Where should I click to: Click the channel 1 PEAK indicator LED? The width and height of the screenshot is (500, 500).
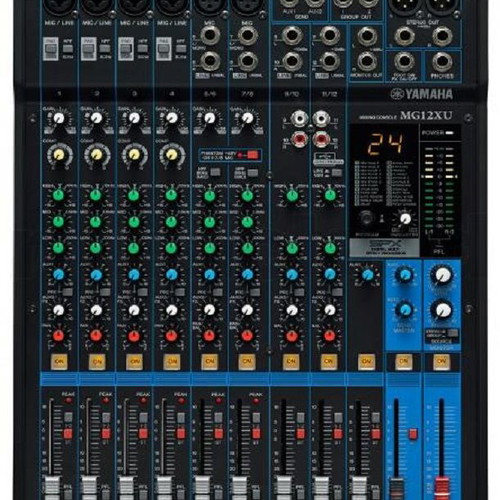point(69,400)
